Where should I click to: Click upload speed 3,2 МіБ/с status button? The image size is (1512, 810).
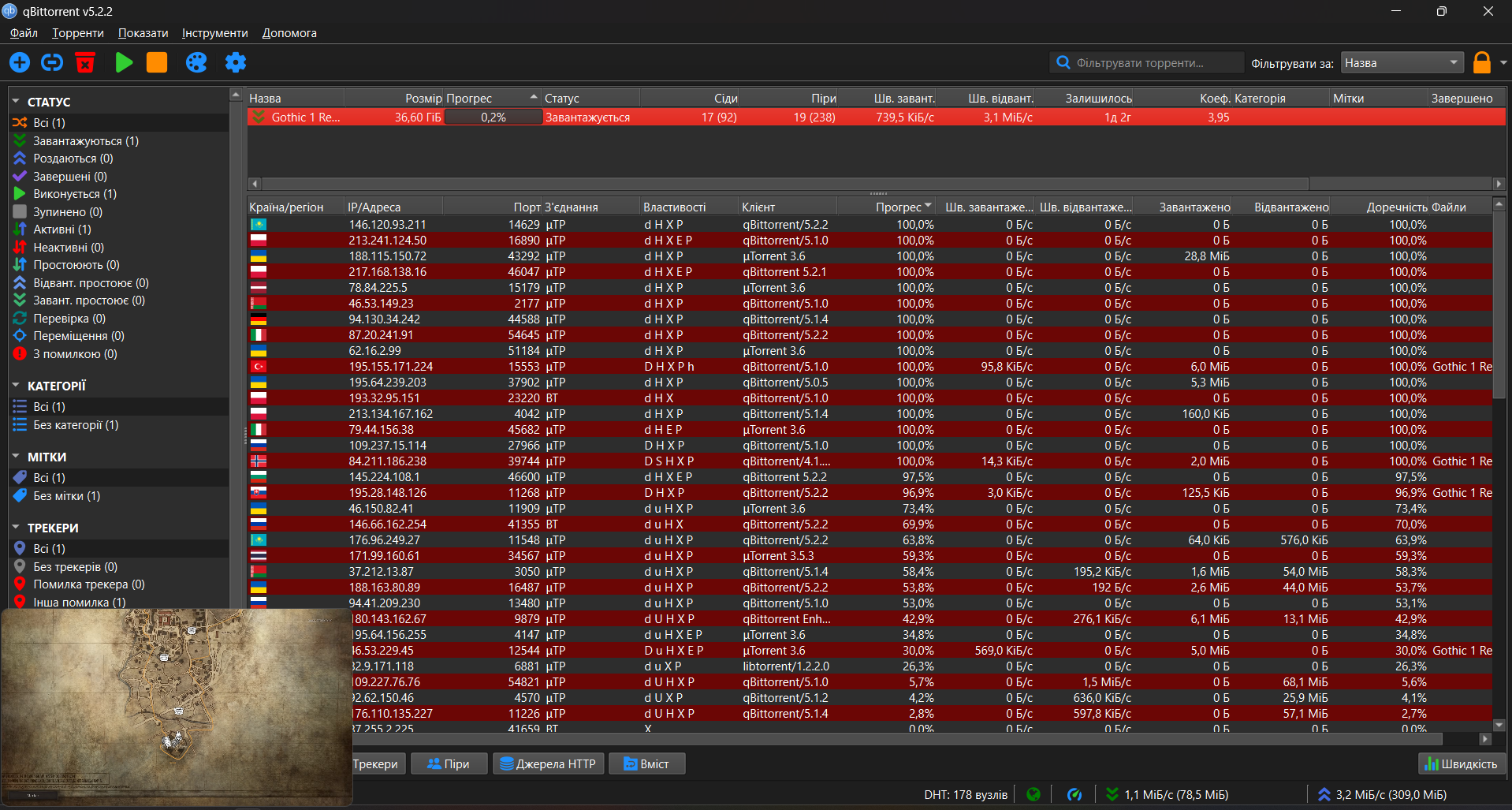coord(1382,794)
